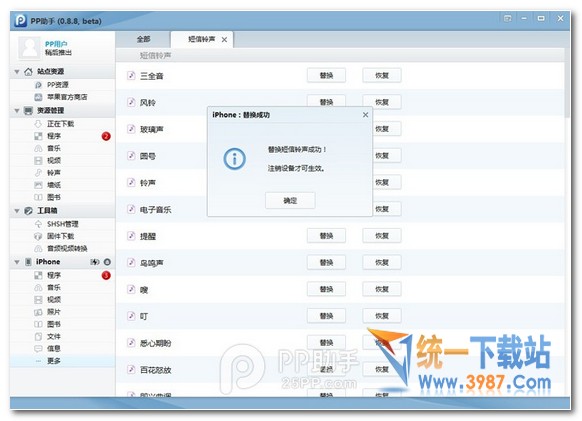Open SHSH管理 tool

click(62, 224)
